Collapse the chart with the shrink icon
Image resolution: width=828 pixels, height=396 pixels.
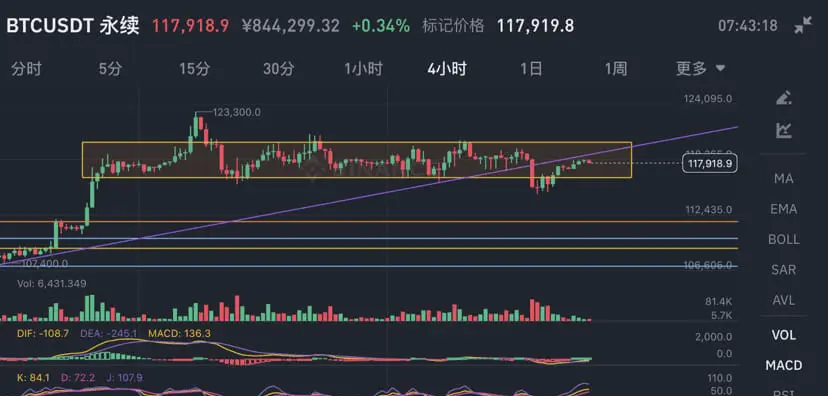pyautogui.click(x=803, y=25)
